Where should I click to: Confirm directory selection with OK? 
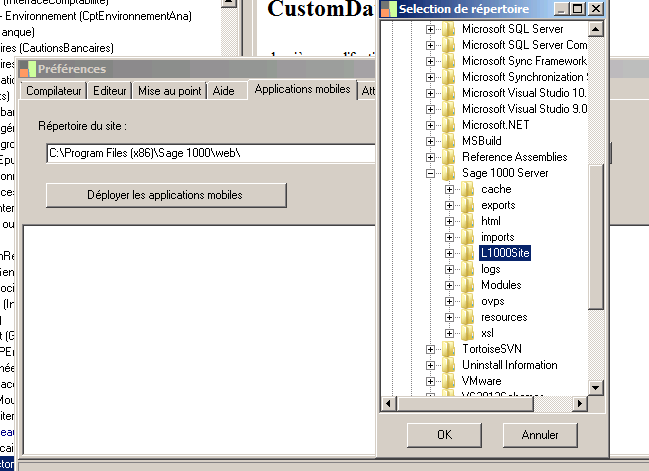click(x=445, y=435)
